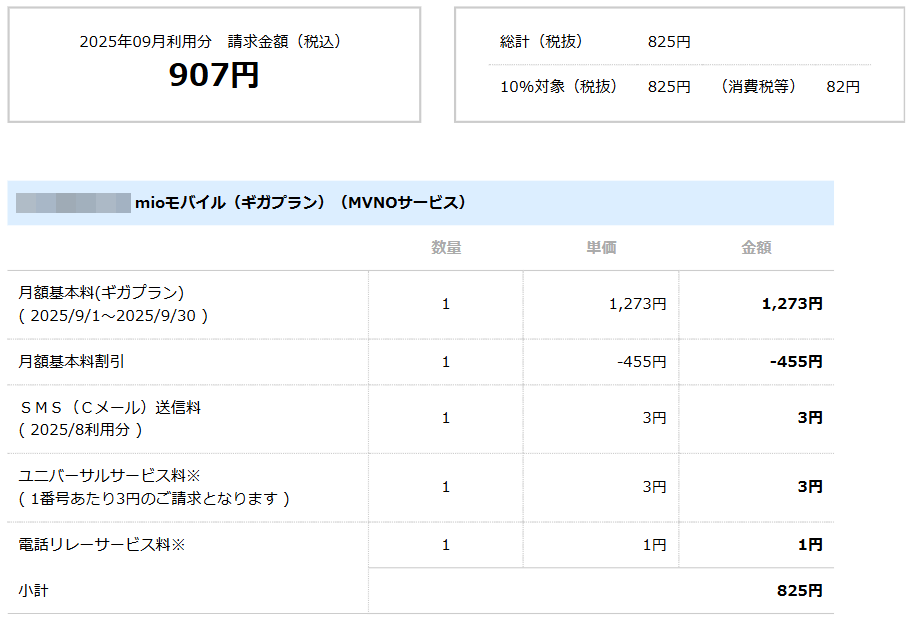Click the 数量 column header
The image size is (917, 623).
(x=446, y=248)
